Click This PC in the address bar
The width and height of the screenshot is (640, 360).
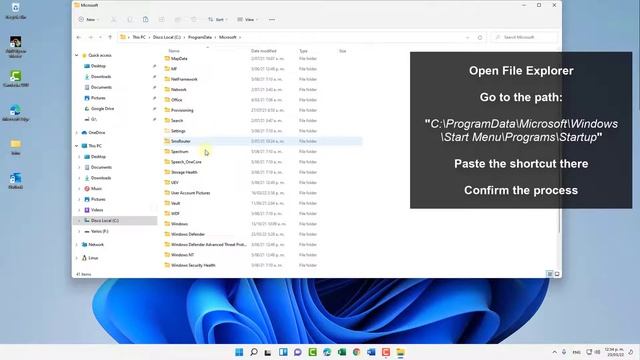(x=139, y=37)
